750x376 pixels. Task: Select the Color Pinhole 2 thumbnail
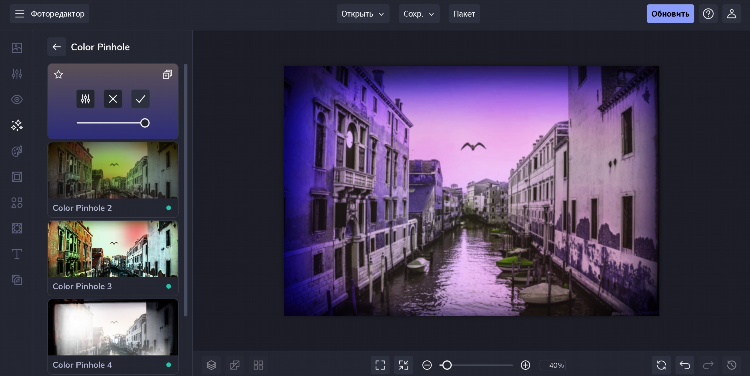(113, 179)
